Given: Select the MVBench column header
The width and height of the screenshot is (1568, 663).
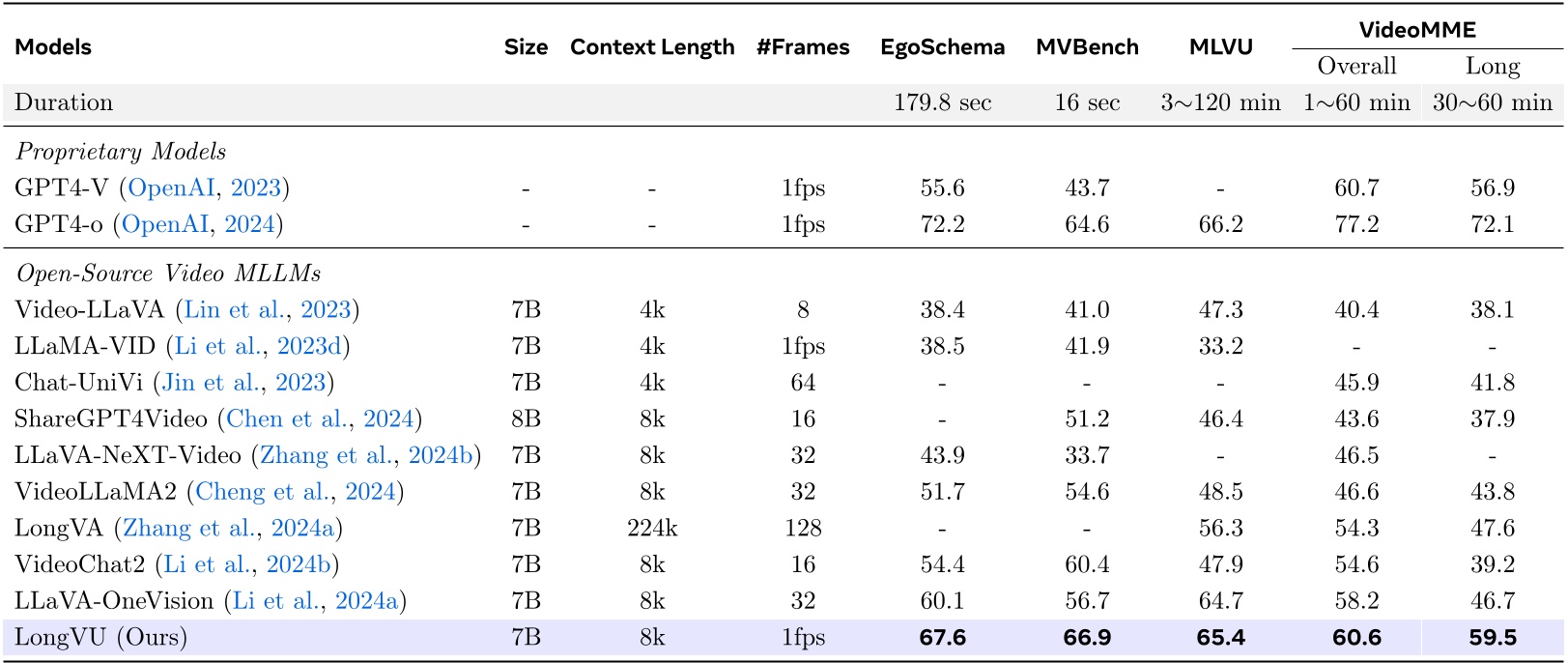Looking at the screenshot, I should pos(1087,47).
